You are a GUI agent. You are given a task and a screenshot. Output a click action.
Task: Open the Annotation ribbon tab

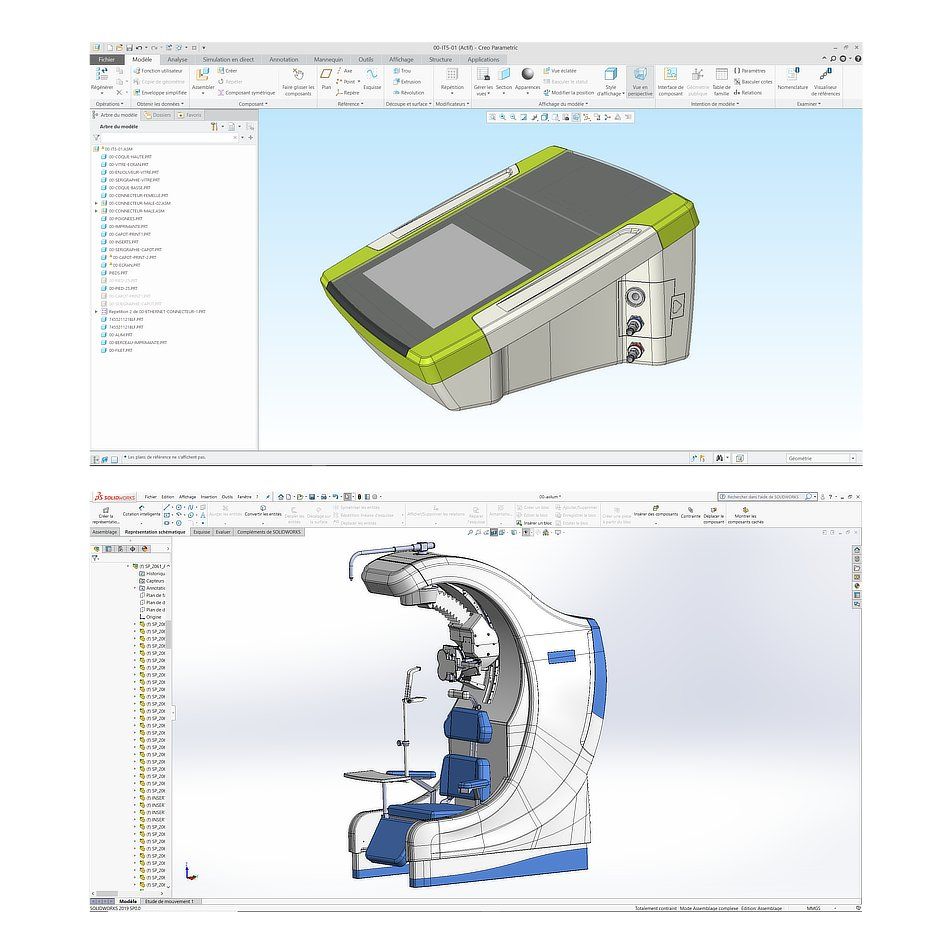click(284, 59)
